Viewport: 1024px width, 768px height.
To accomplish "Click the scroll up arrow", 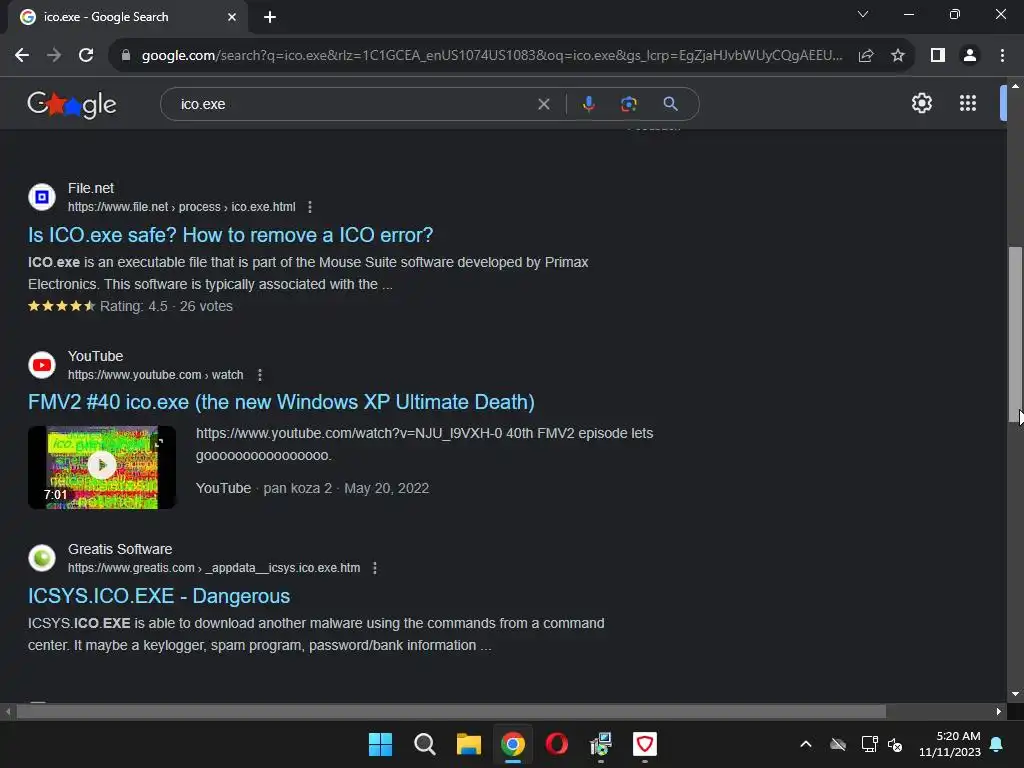I will 1015,86.
